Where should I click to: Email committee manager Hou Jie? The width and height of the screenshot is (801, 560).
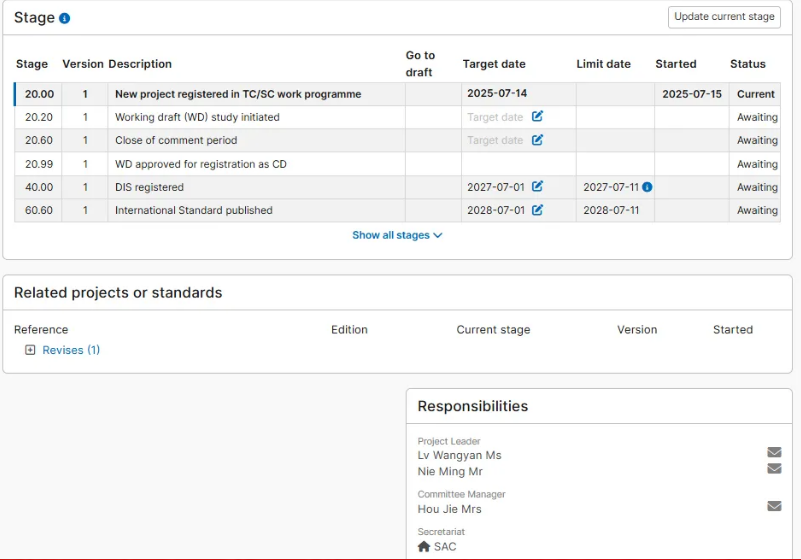pyautogui.click(x=774, y=506)
